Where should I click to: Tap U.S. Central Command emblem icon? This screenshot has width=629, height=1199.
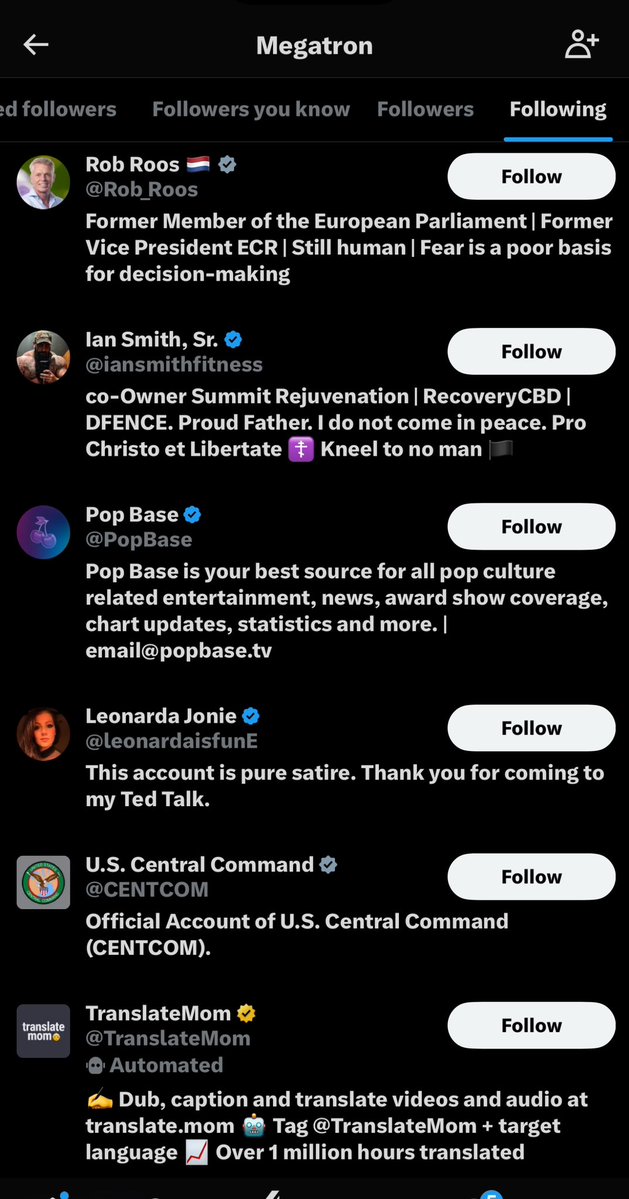[x=44, y=883]
